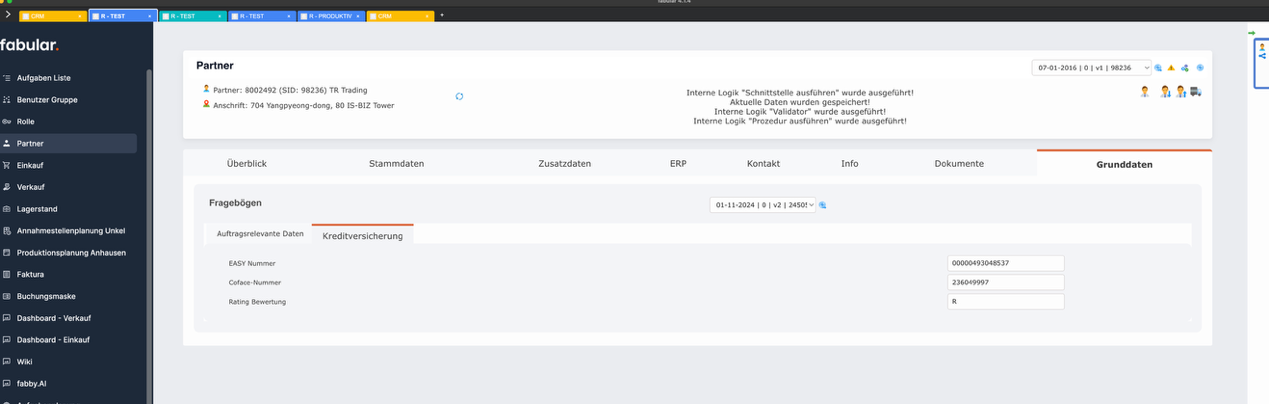Switch to the Überblick tab

[x=247, y=163]
